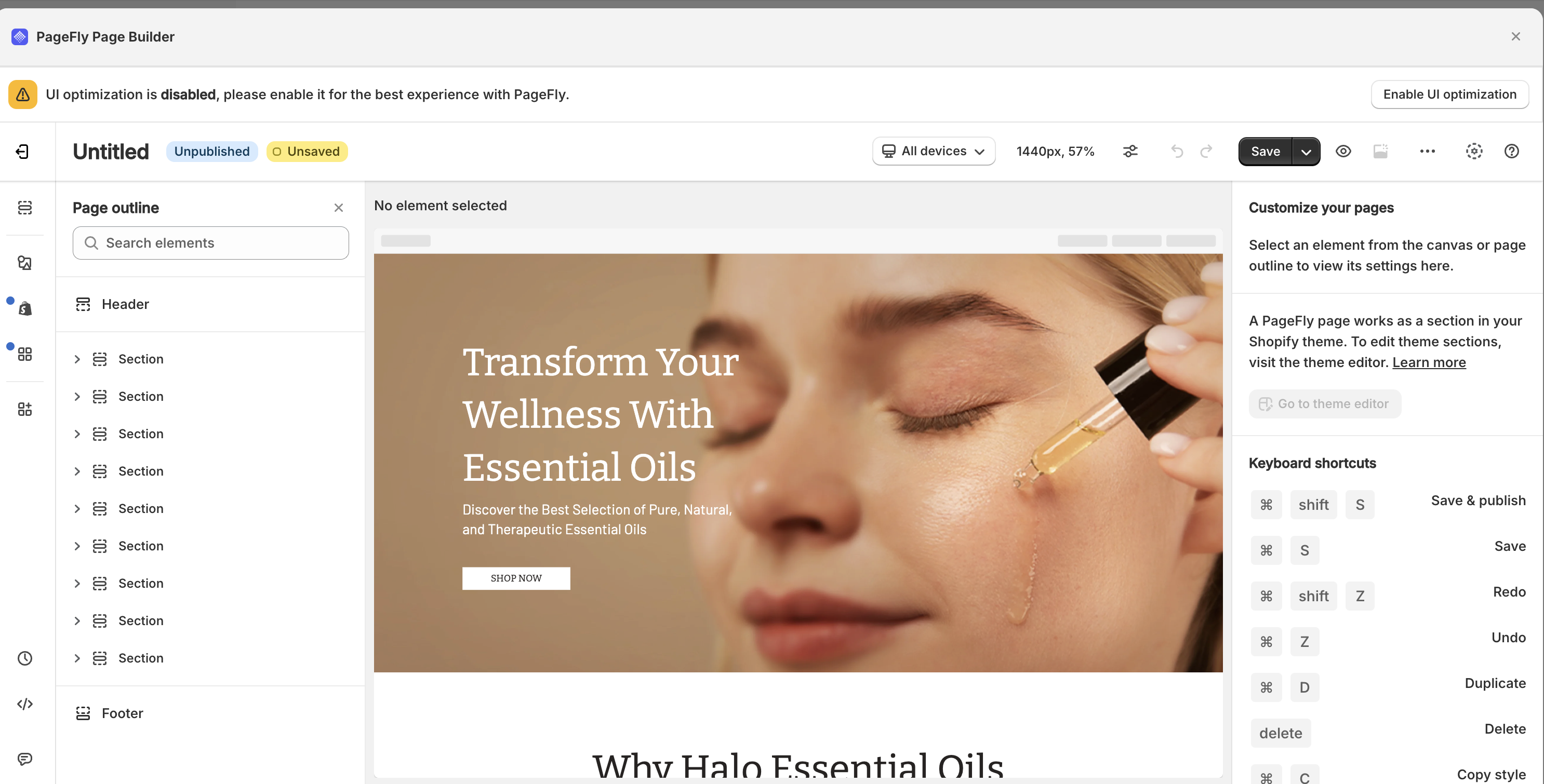Expand the first Section in outline
Image resolution: width=1544 pixels, height=784 pixels.
pyautogui.click(x=77, y=359)
